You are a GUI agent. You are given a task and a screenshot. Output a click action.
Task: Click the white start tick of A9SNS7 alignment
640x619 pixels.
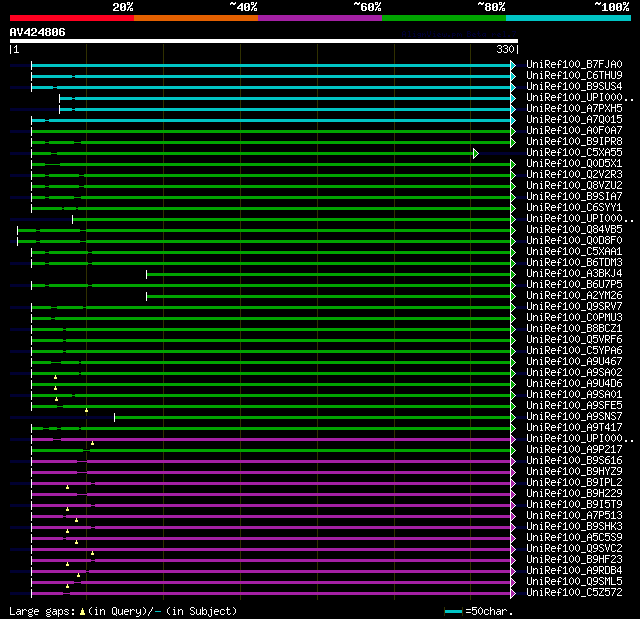coord(114,417)
